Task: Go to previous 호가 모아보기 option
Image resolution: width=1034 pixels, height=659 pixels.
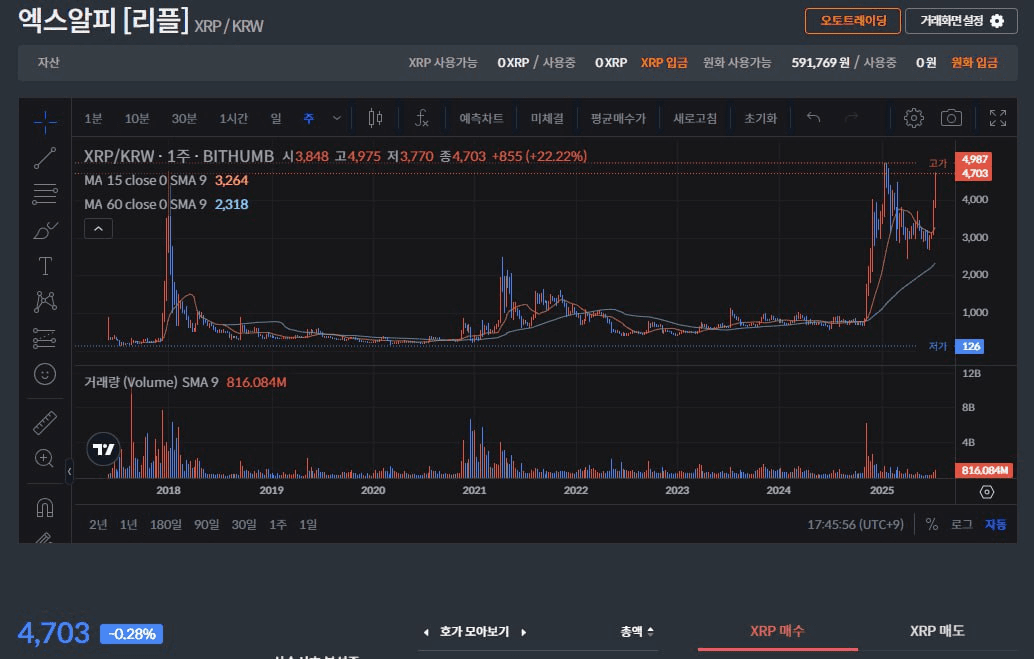Action: (426, 632)
